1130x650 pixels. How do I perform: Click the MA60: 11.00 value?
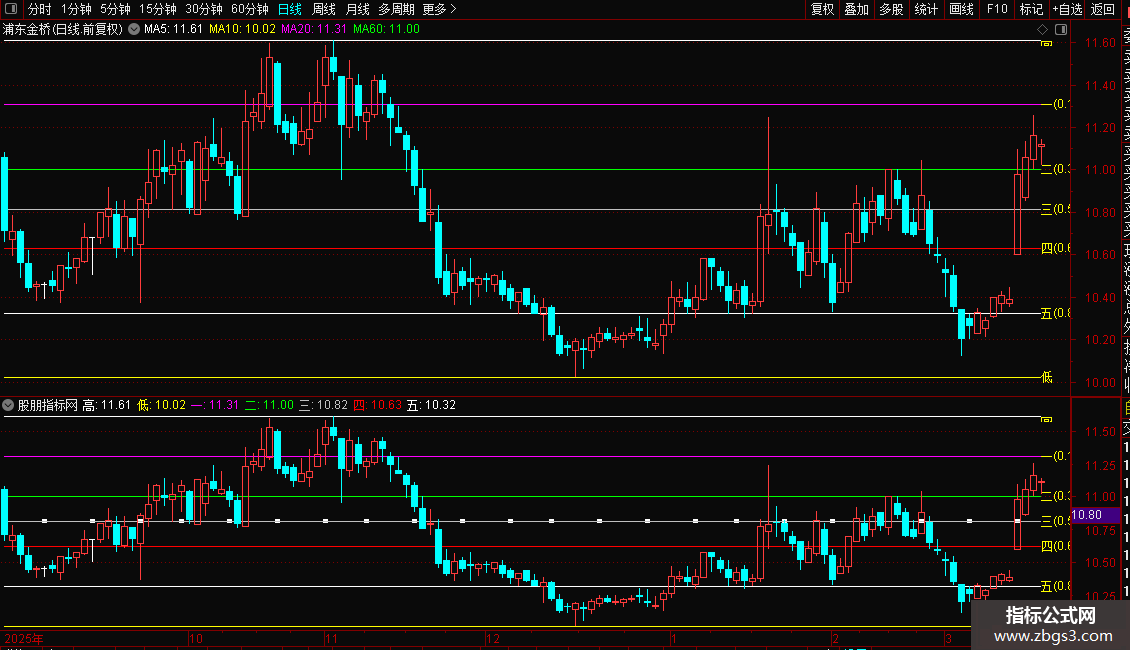pyautogui.click(x=386, y=29)
